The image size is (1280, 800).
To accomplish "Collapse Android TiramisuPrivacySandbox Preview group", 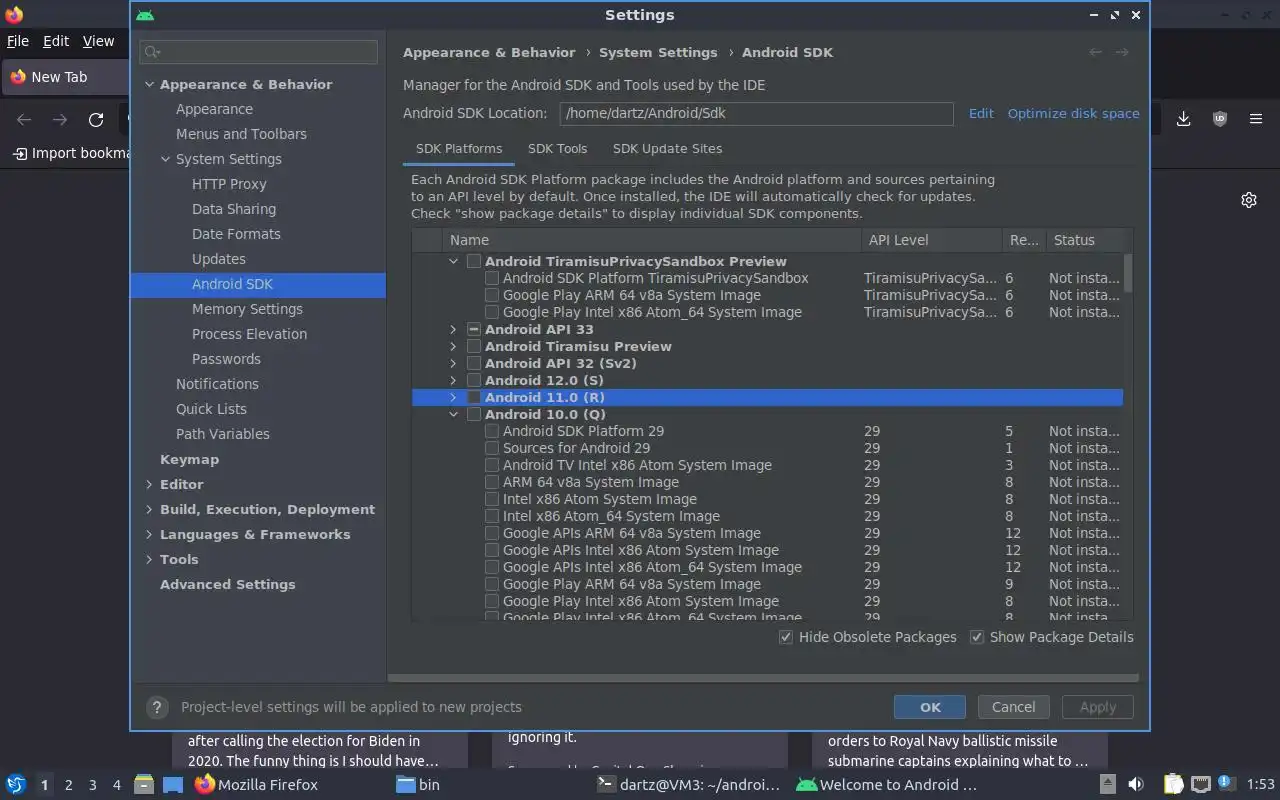I will [453, 262].
